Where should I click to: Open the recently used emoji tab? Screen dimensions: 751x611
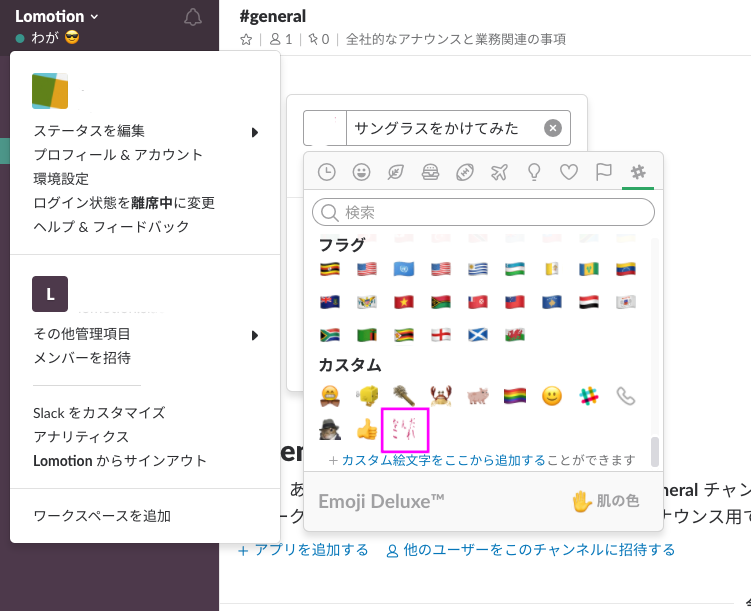[327, 172]
